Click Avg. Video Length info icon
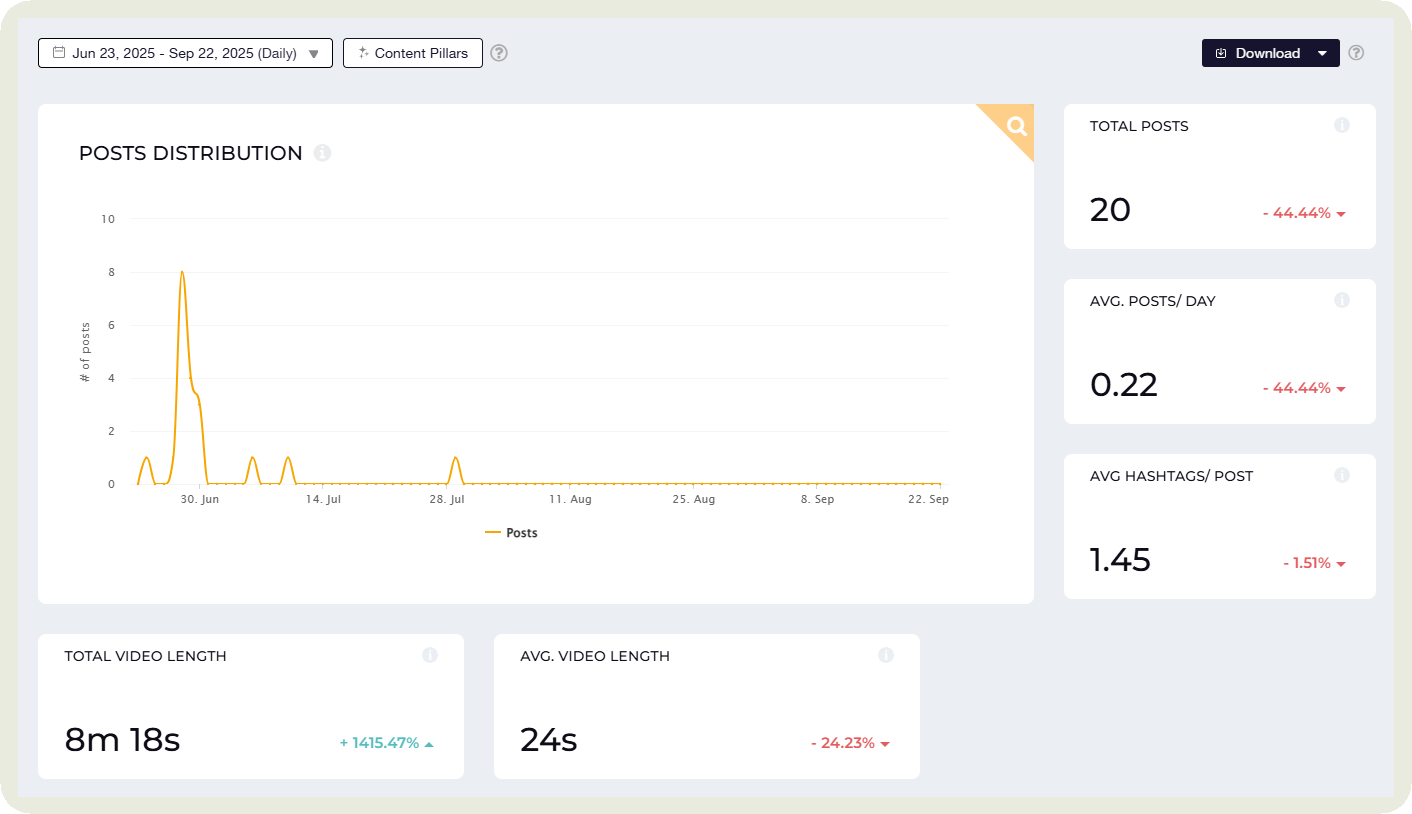Viewport: 1412px width, 814px height. coord(886,656)
